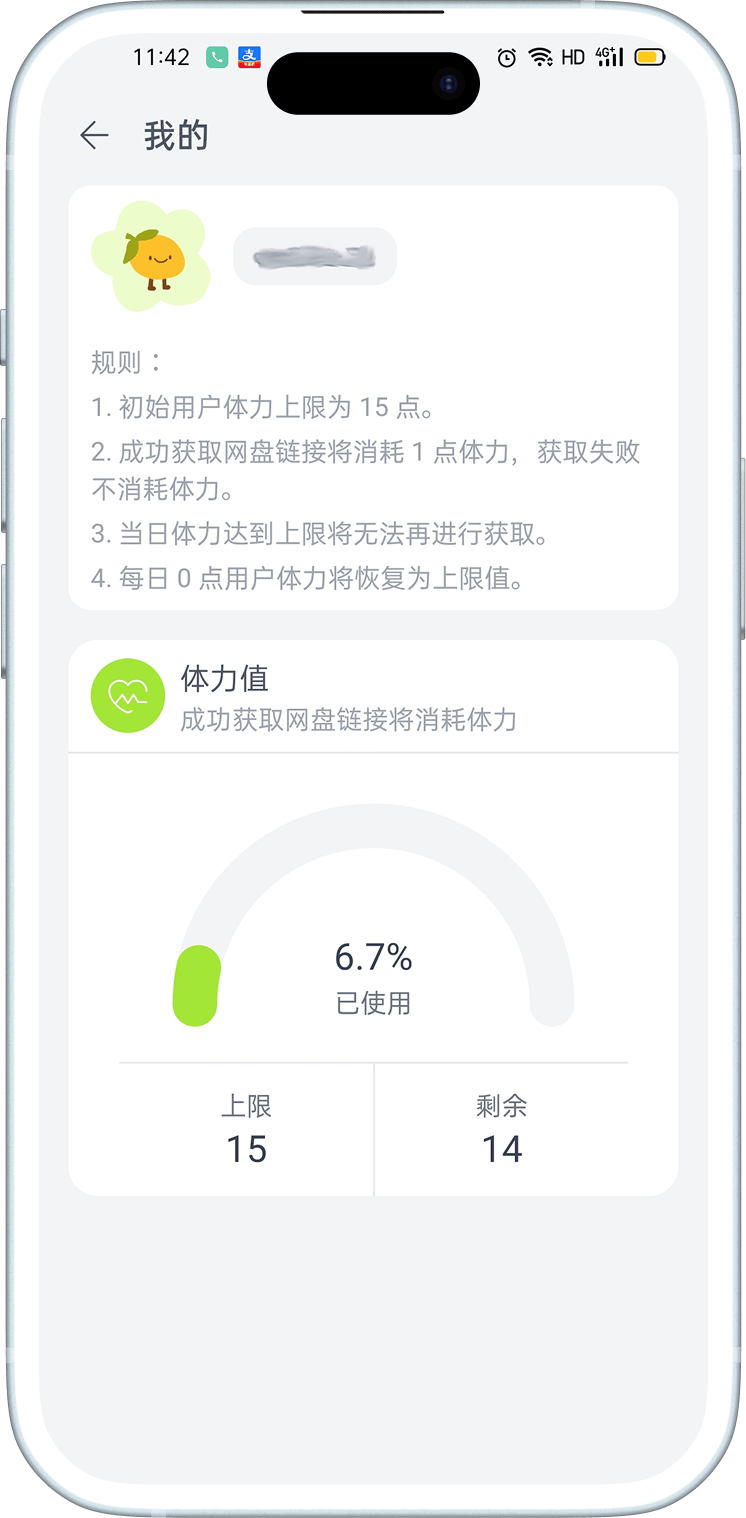The height and width of the screenshot is (1518, 746).
Task: Tap rule 4 about daily stamina reset
Action: [x=308, y=579]
